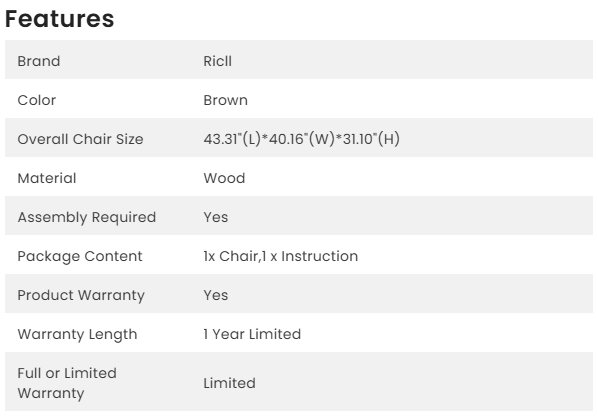Image resolution: width=598 pixels, height=416 pixels.
Task: Select the Overall Chair Size label
Action: coord(80,139)
